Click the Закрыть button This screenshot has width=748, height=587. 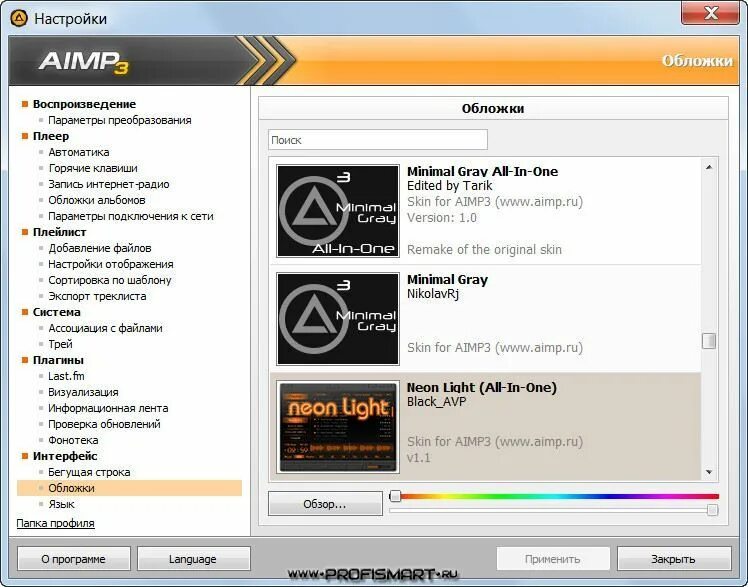point(674,558)
